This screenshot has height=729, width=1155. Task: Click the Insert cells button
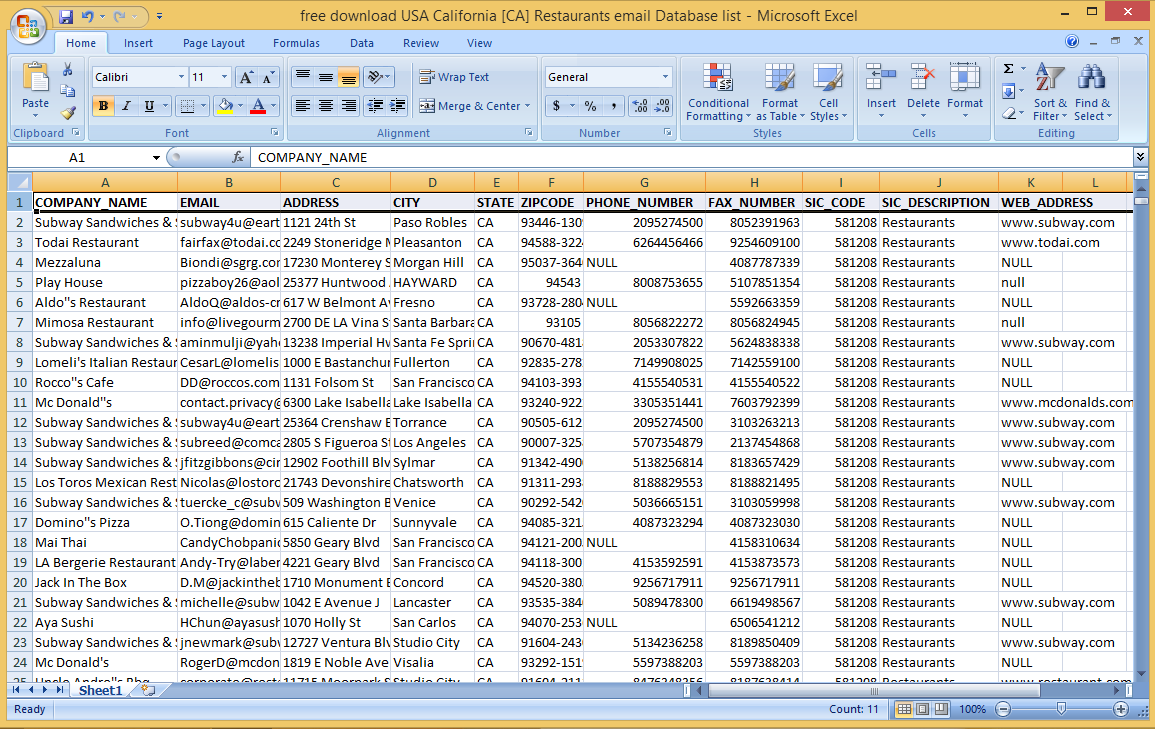tap(881, 92)
